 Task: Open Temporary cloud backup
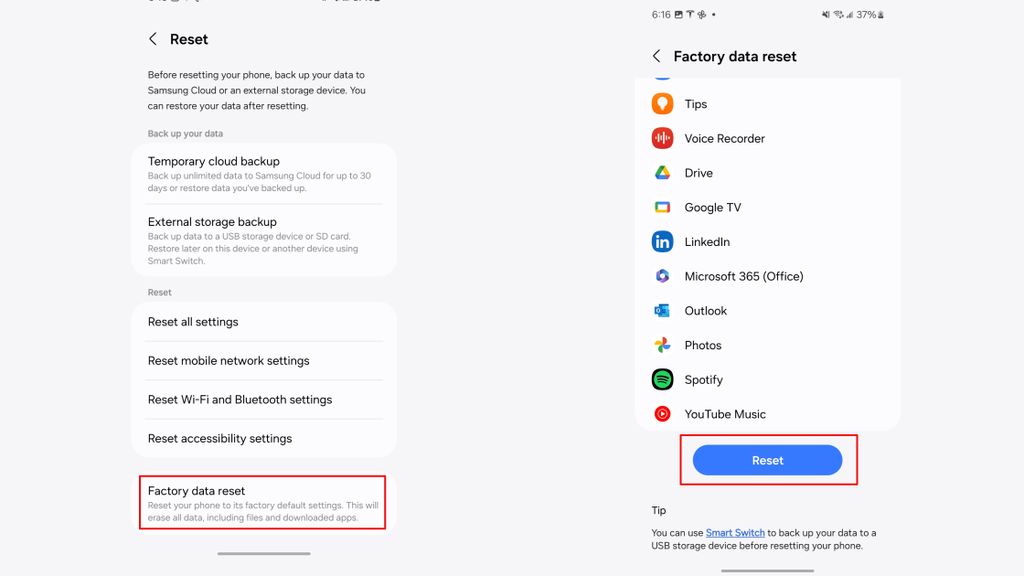[263, 175]
